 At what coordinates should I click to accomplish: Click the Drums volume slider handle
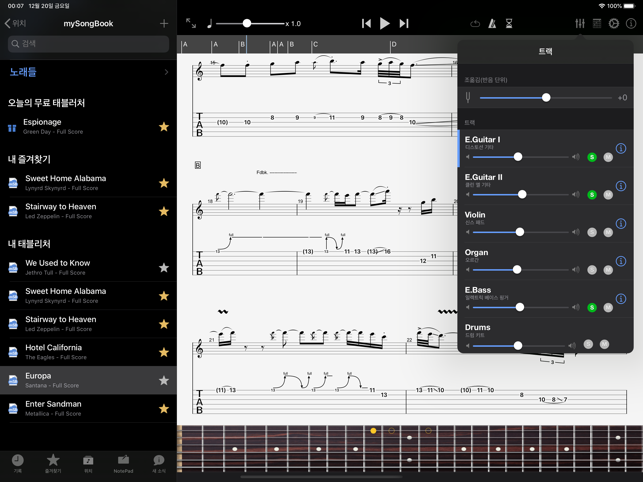click(x=518, y=346)
